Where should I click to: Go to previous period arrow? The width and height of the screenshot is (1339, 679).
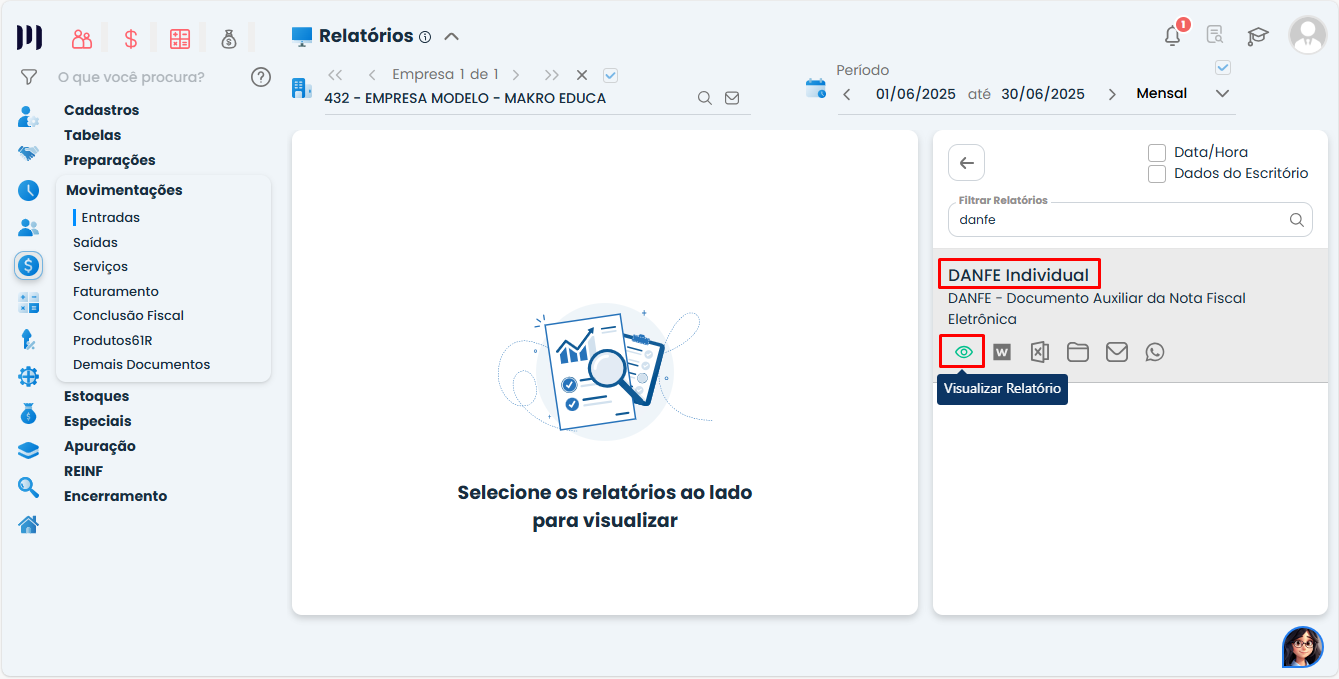click(847, 94)
